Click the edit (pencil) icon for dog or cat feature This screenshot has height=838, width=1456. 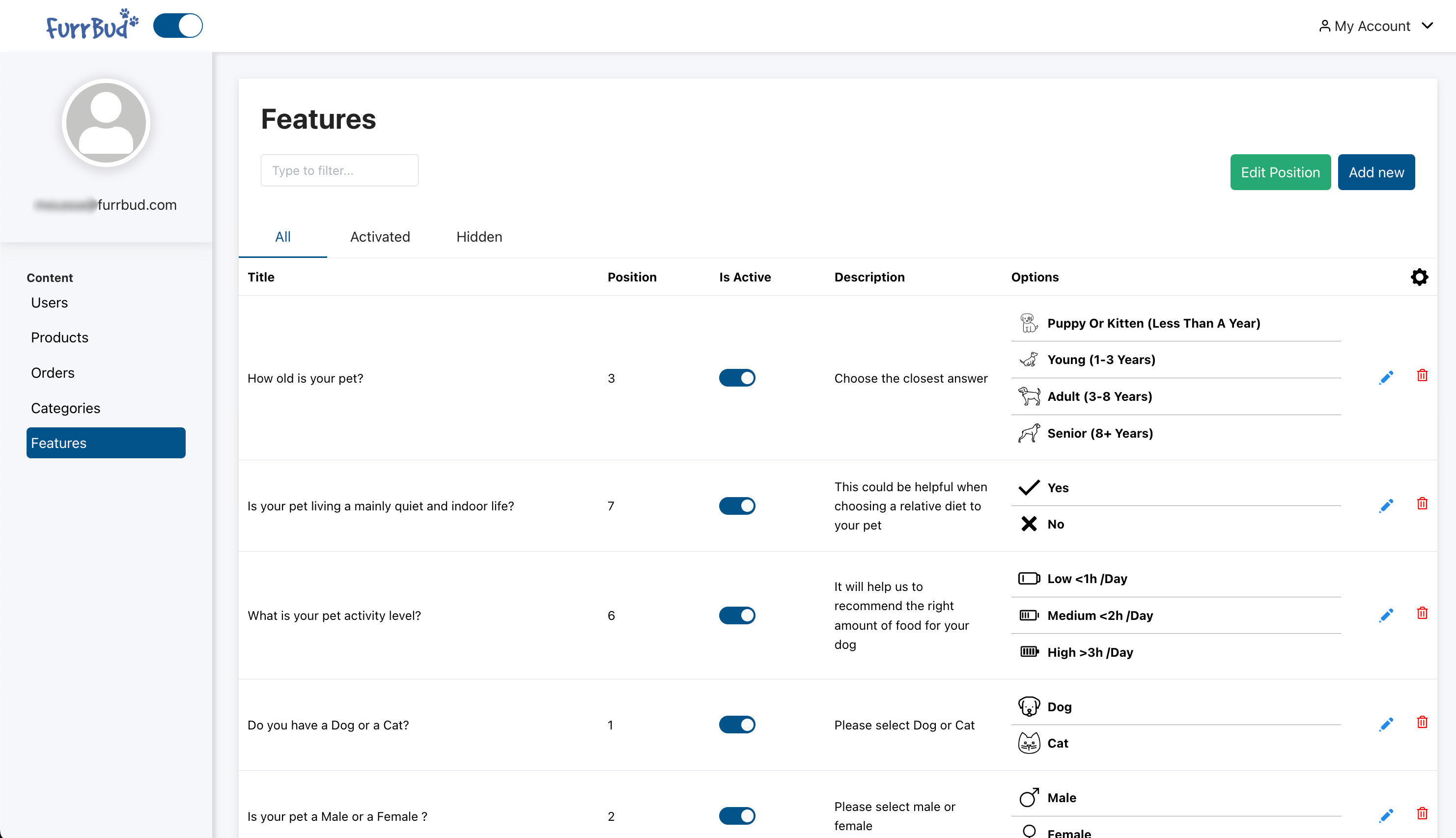coord(1386,724)
